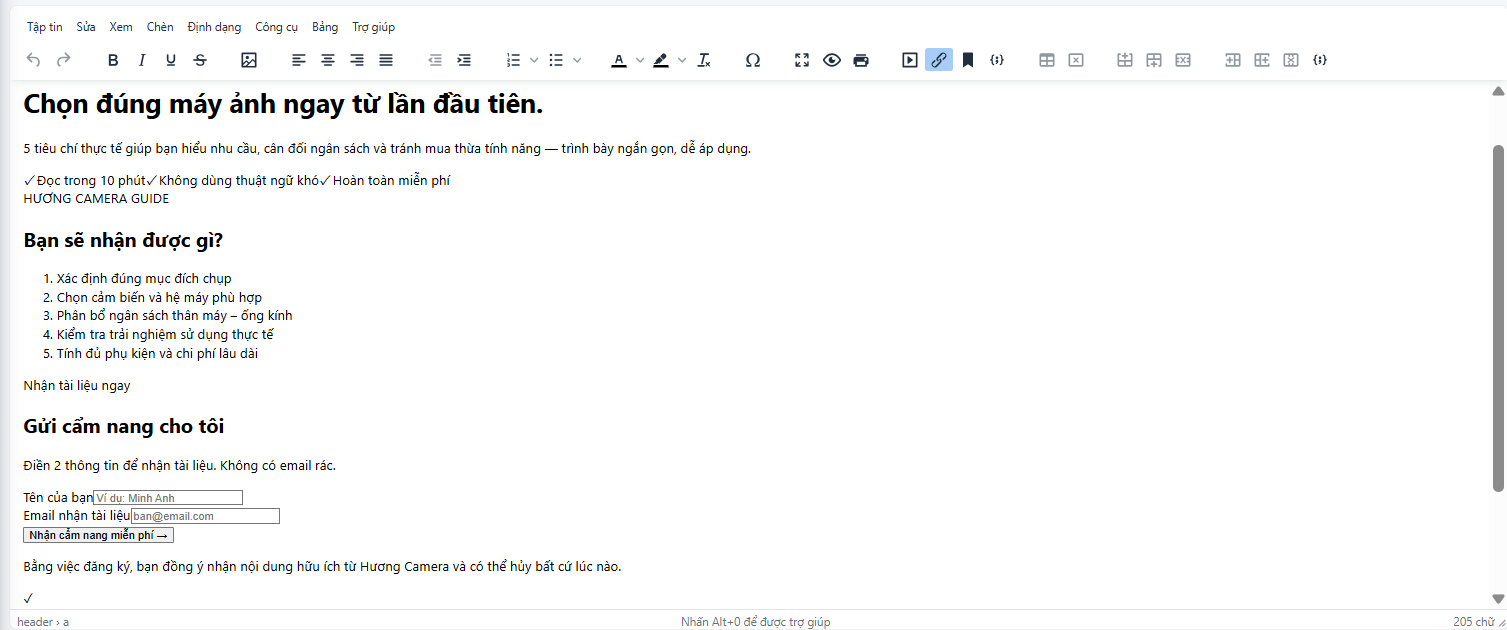Screen dimensions: 1507x630
Task: Insert an image via the image icon
Action: click(249, 60)
